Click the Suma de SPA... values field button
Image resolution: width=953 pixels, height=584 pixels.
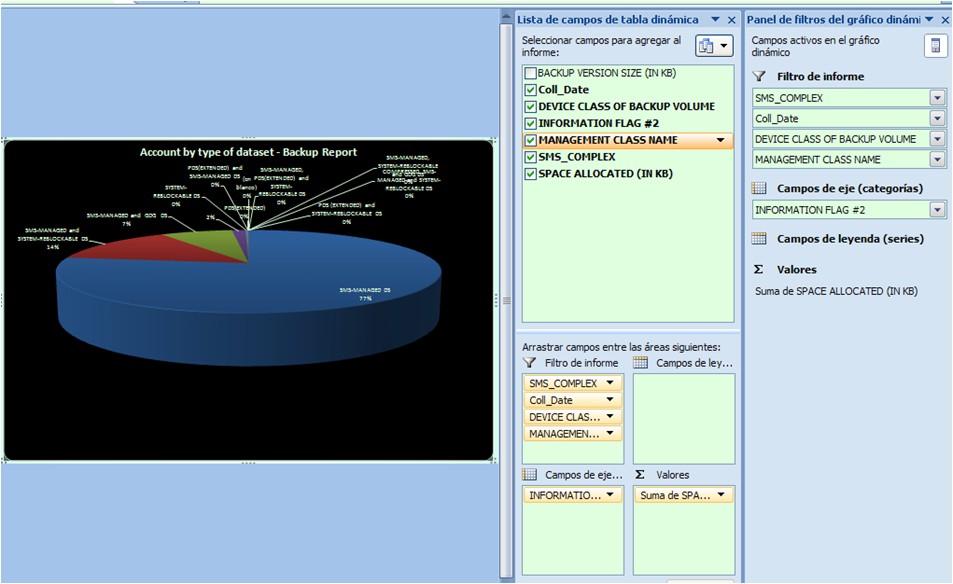click(x=684, y=495)
